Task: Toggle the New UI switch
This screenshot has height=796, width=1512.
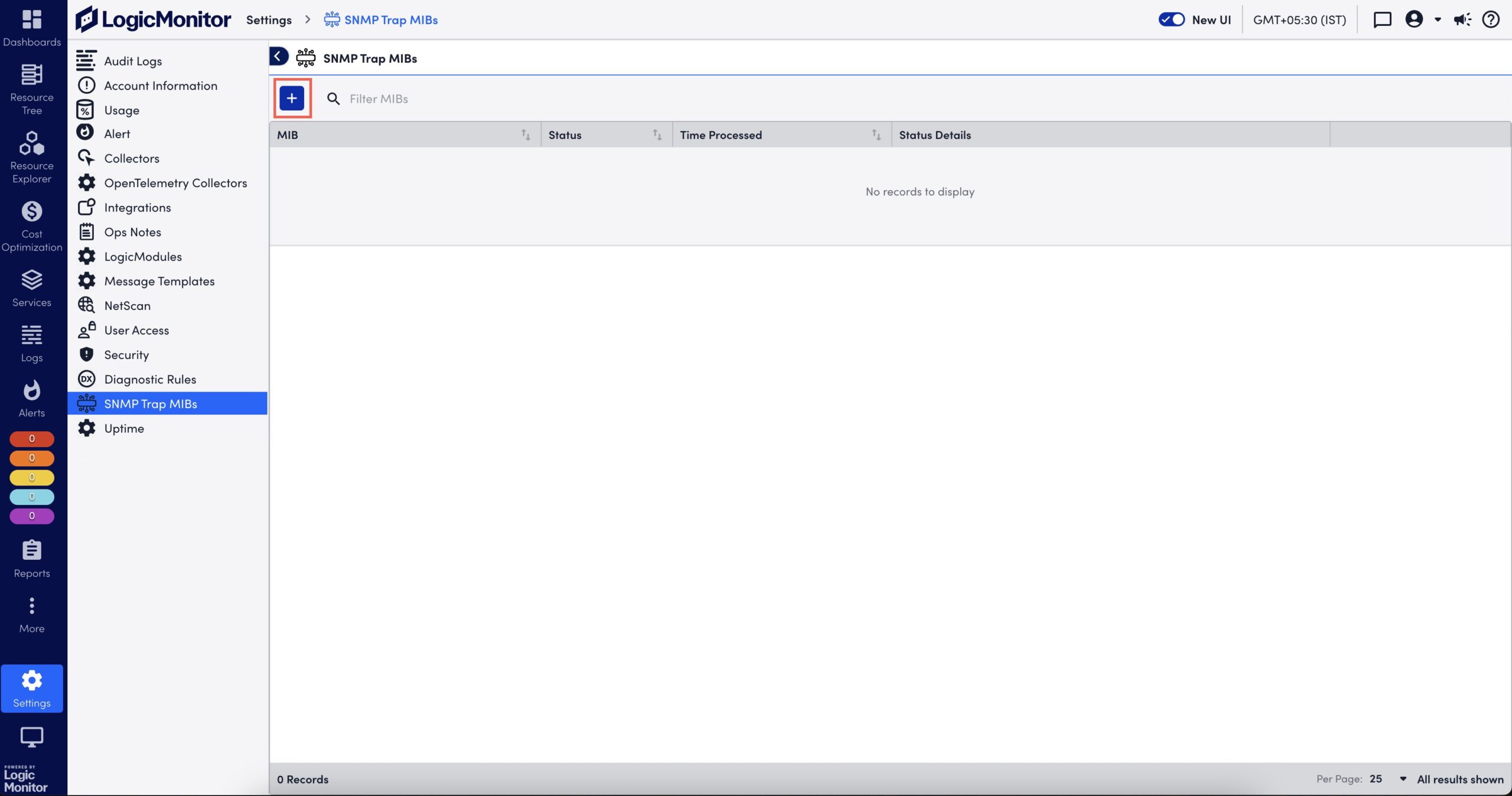Action: tap(1171, 19)
